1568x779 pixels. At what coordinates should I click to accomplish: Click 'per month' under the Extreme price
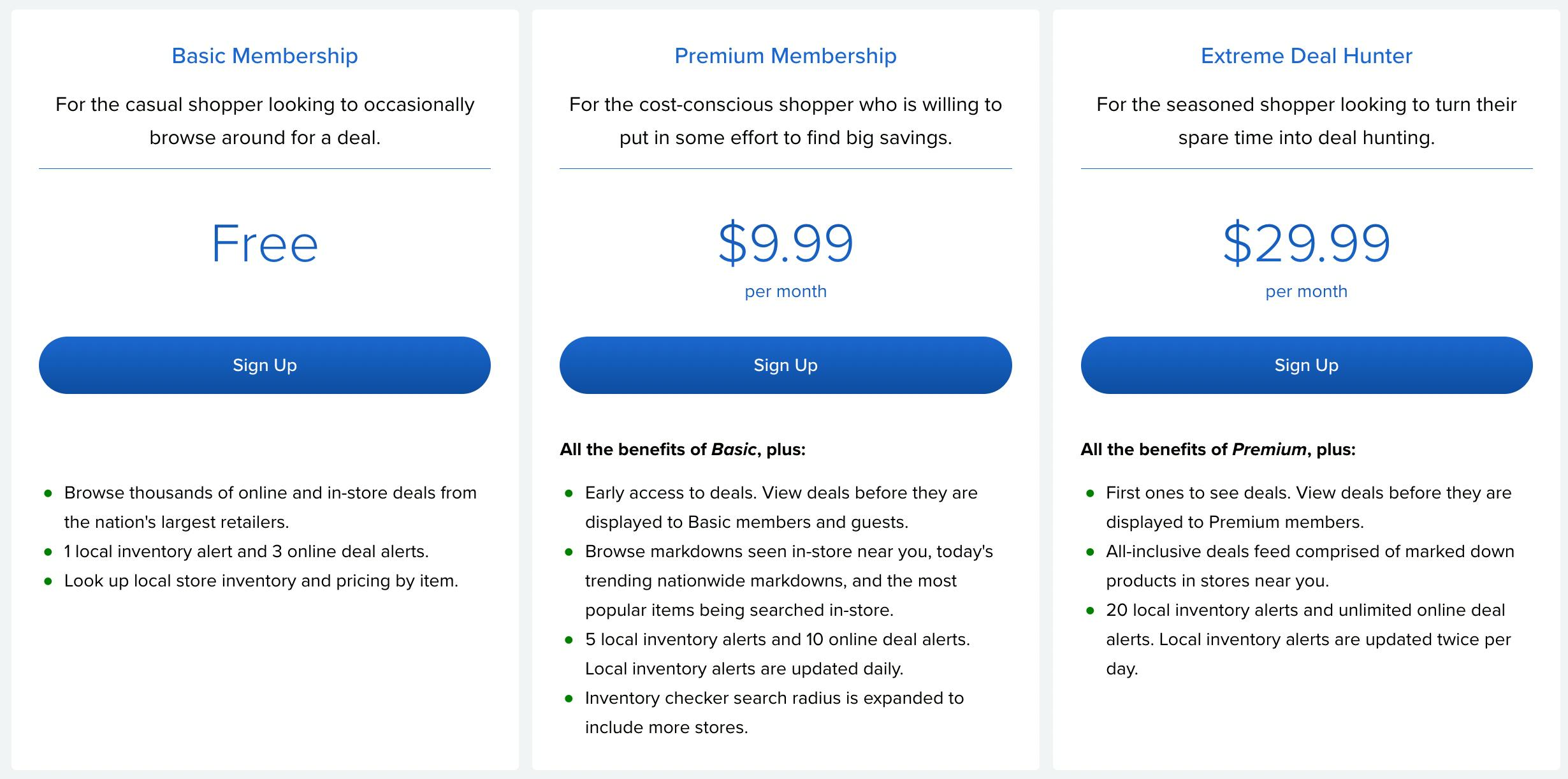pos(1305,291)
